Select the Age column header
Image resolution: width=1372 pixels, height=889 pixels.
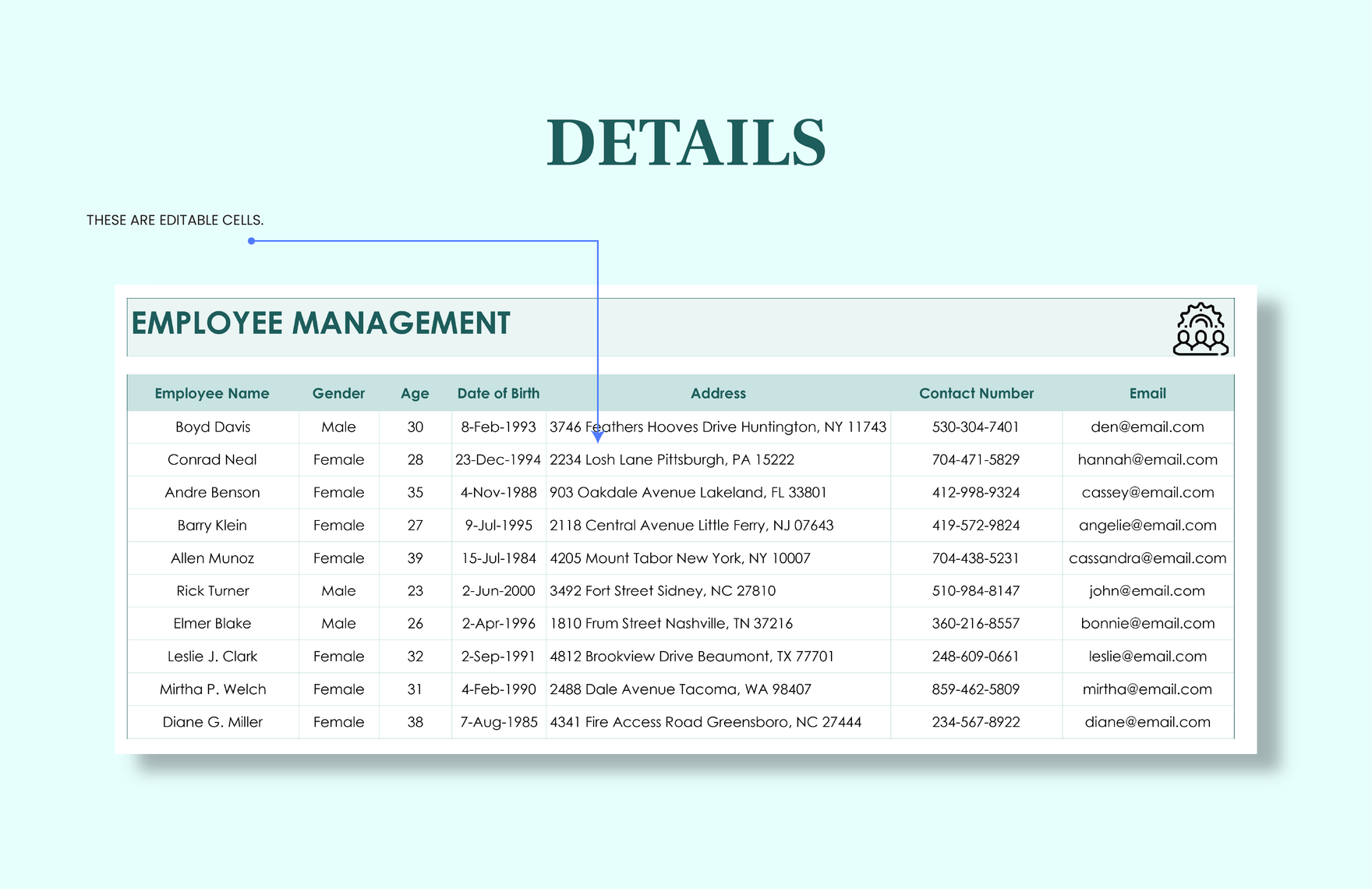[x=415, y=394]
